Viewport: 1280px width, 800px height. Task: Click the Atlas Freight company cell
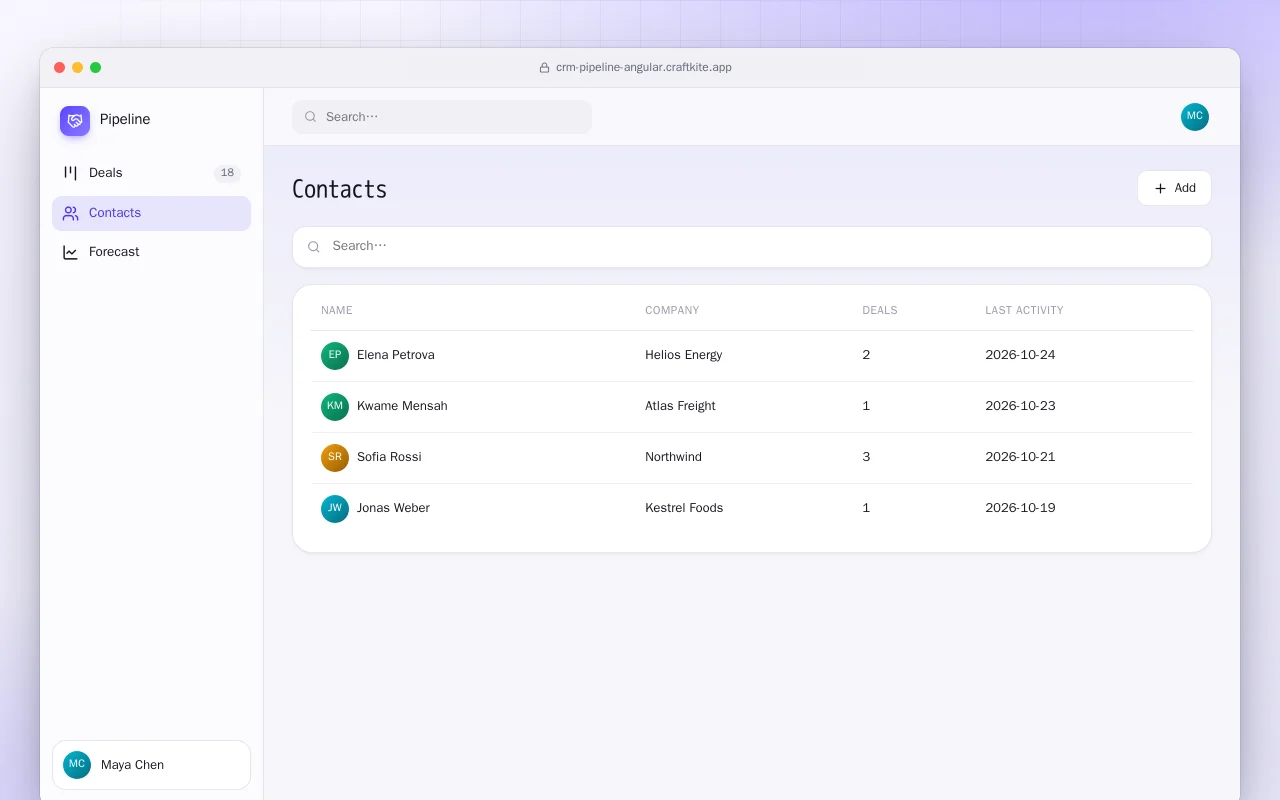point(681,406)
